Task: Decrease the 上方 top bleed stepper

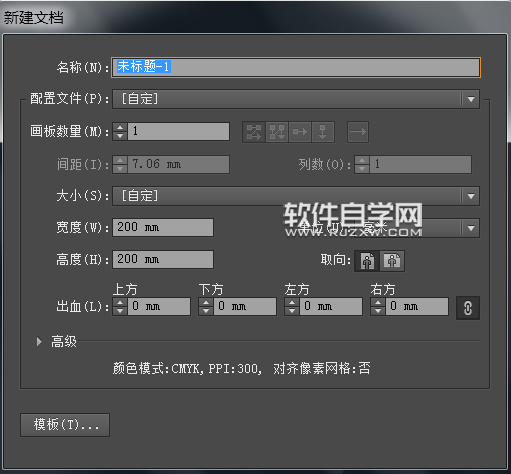Action: [120, 311]
